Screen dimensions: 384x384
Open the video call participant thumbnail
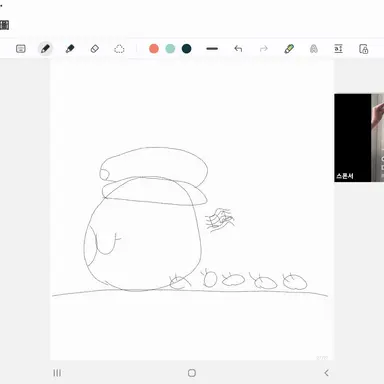point(359,138)
